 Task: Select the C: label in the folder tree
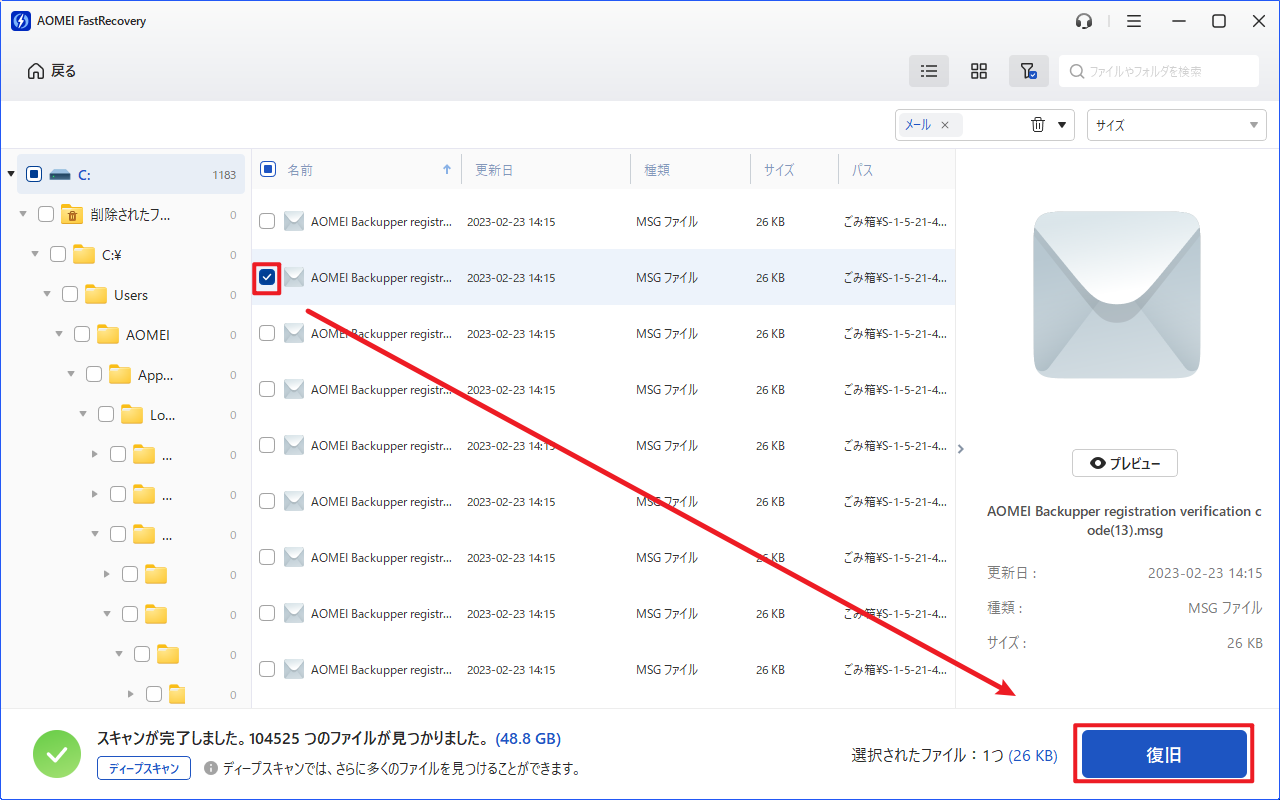point(85,175)
